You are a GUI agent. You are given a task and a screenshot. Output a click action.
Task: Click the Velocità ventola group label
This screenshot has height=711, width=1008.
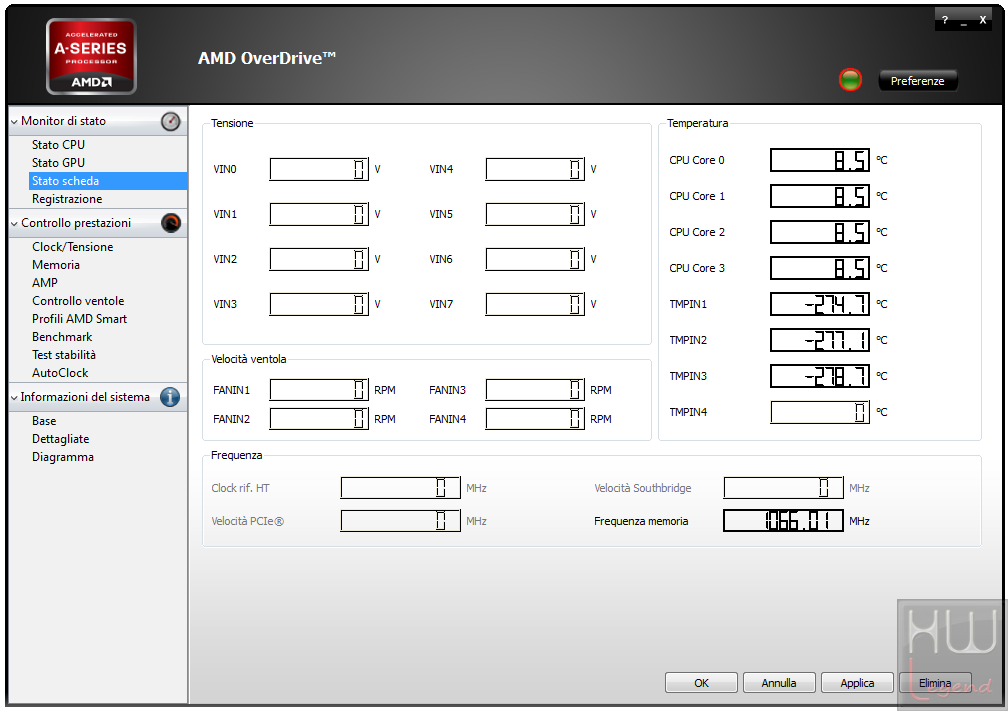coord(249,359)
